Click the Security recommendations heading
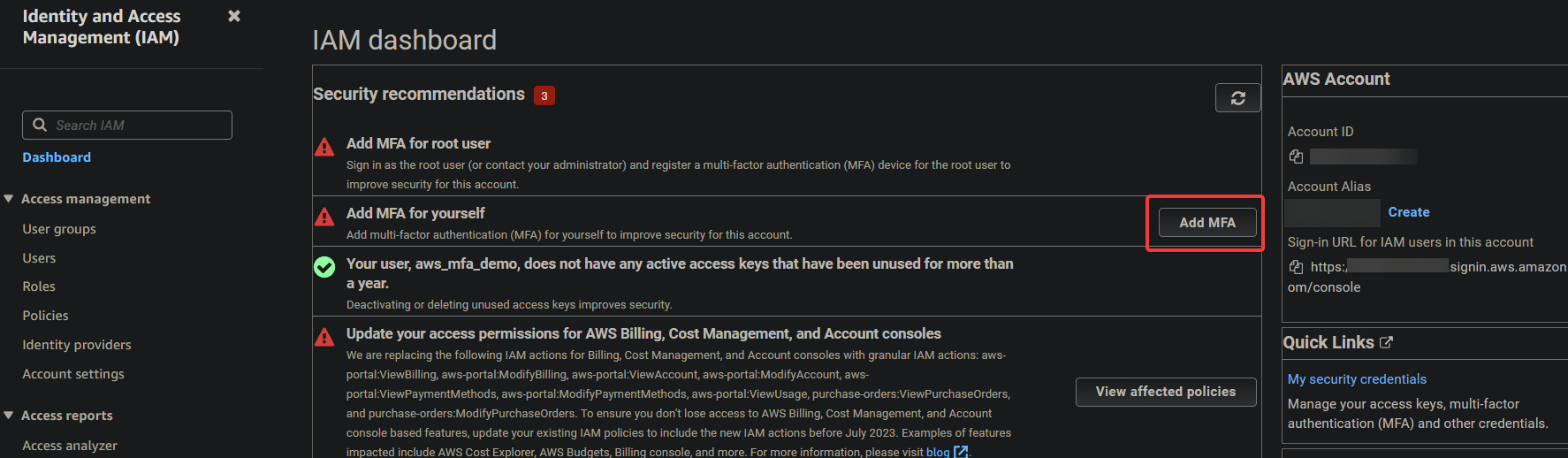The image size is (1568, 458). tap(419, 95)
